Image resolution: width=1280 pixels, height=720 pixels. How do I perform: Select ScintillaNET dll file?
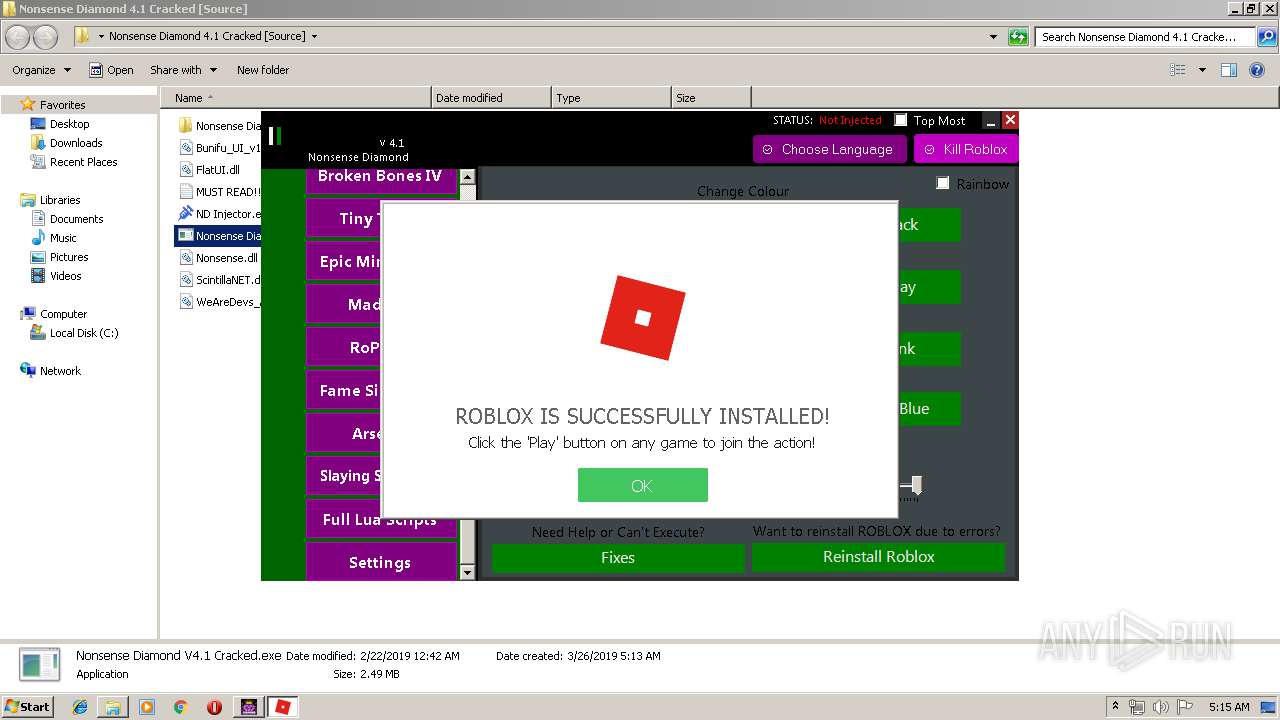(x=218, y=280)
